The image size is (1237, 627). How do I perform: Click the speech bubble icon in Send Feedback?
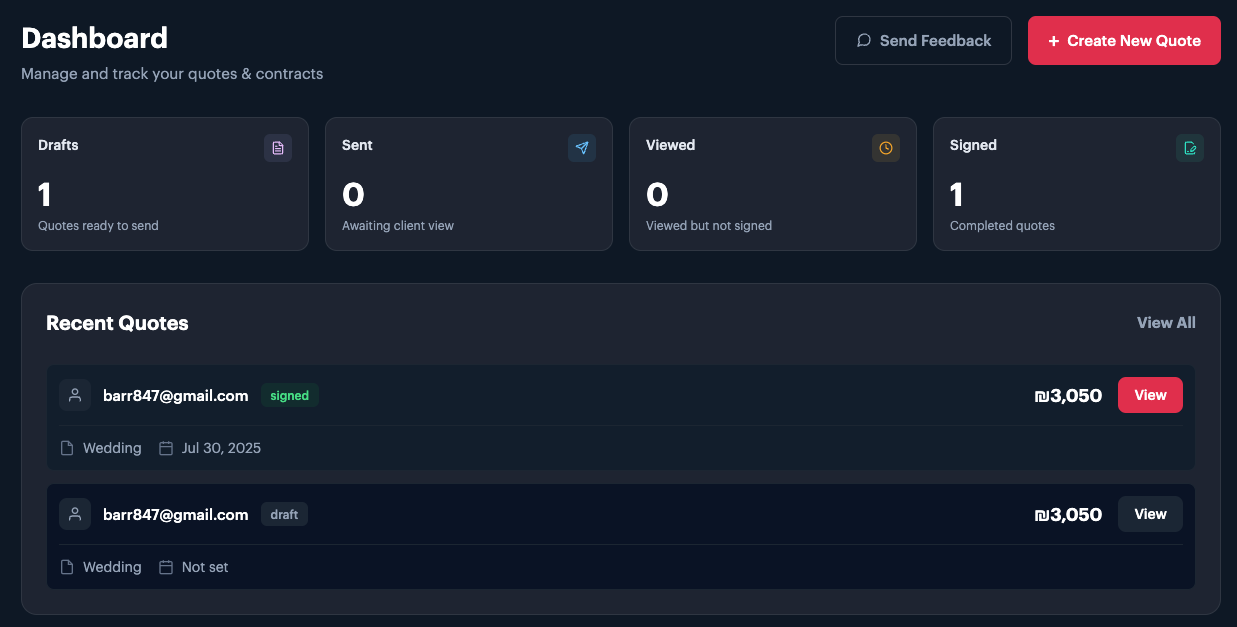coord(864,41)
